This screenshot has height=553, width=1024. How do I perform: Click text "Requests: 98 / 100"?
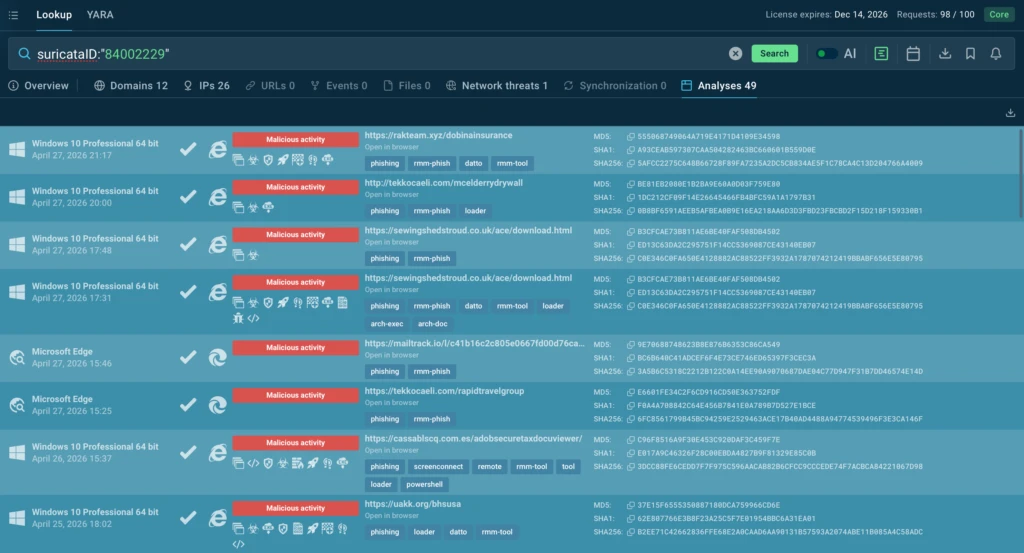(x=935, y=14)
